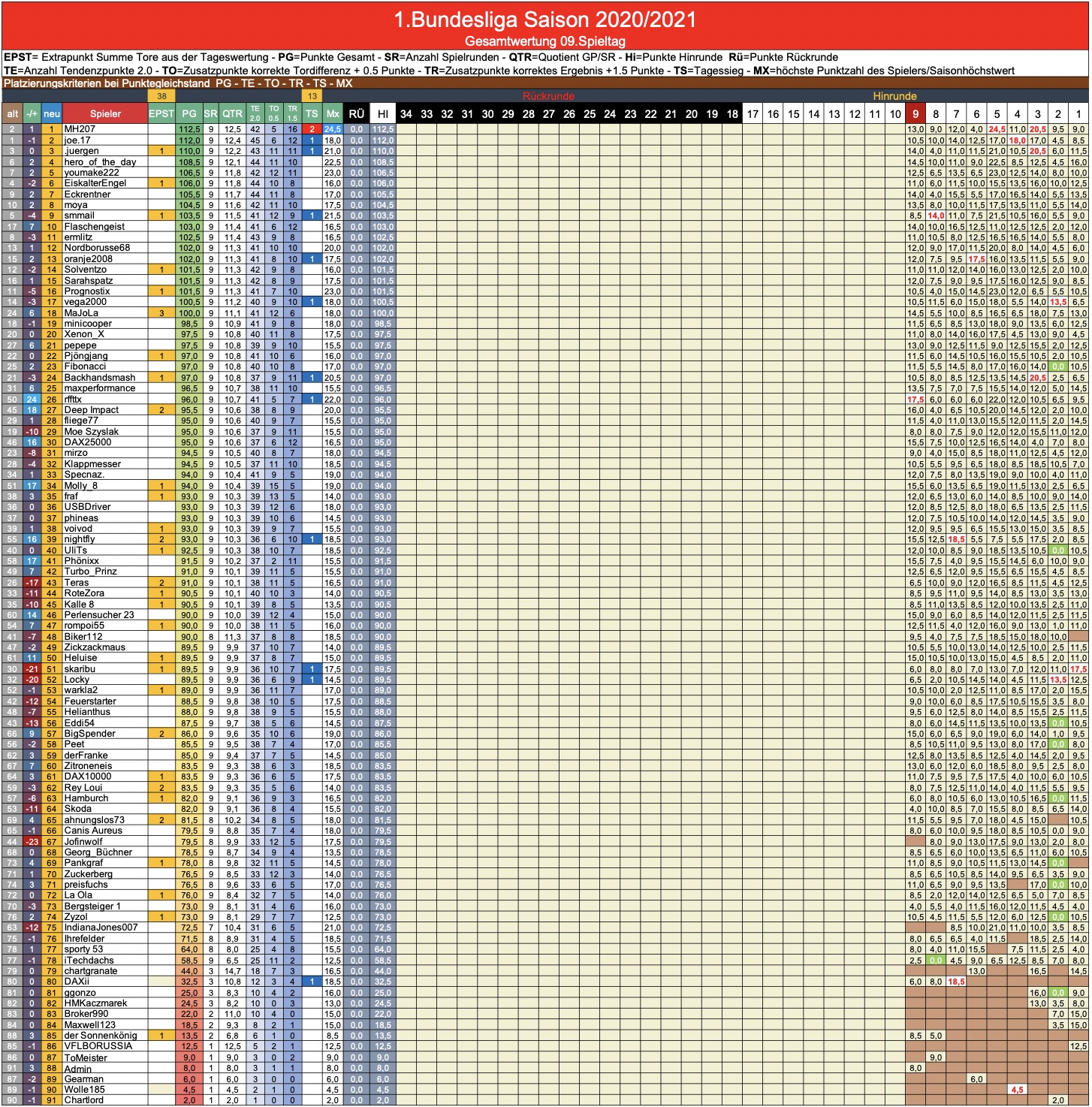Select player name 'Nordborusse68'
1092x1107 pixels.
[97, 248]
